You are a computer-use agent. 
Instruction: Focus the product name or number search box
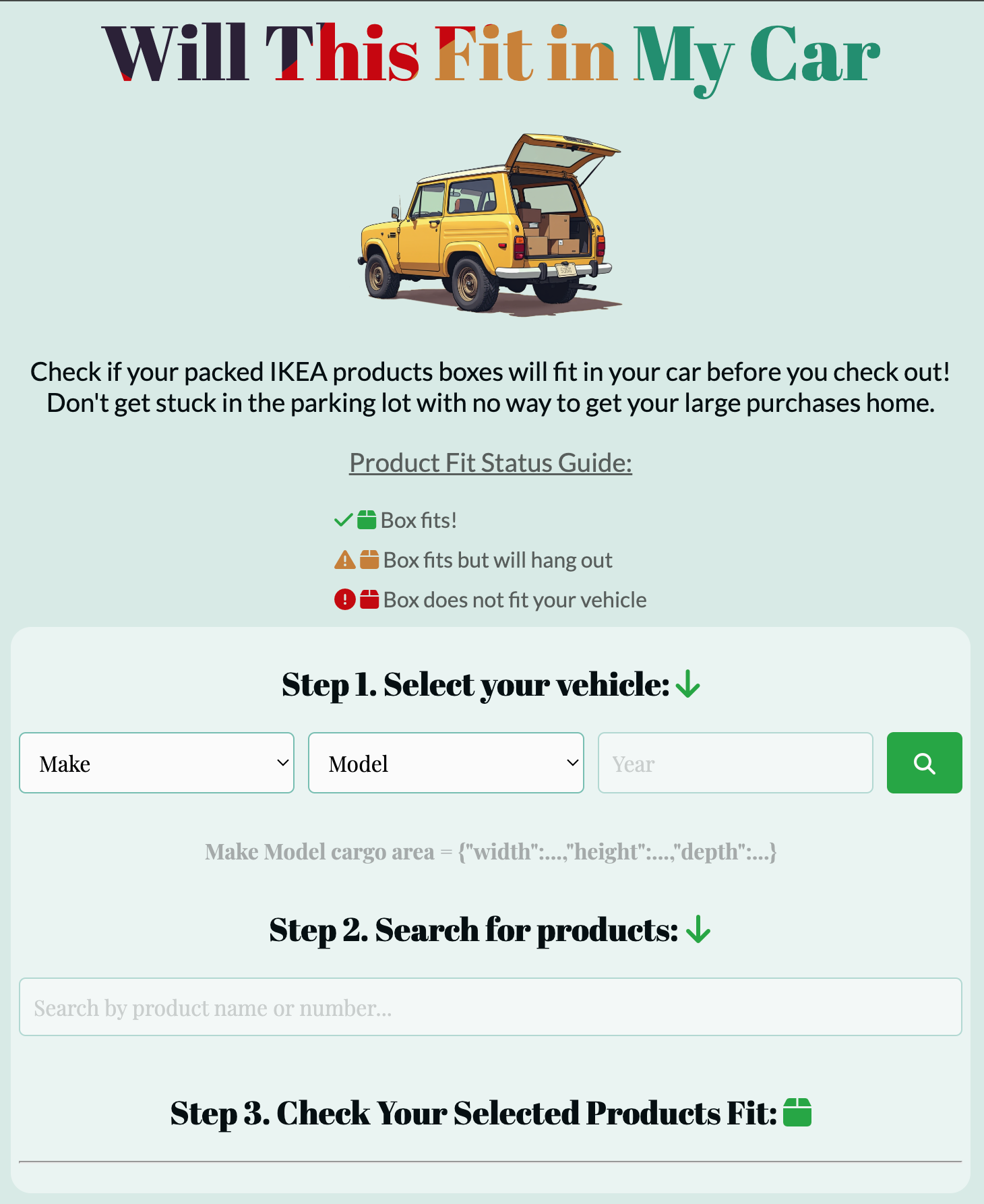pos(490,1007)
